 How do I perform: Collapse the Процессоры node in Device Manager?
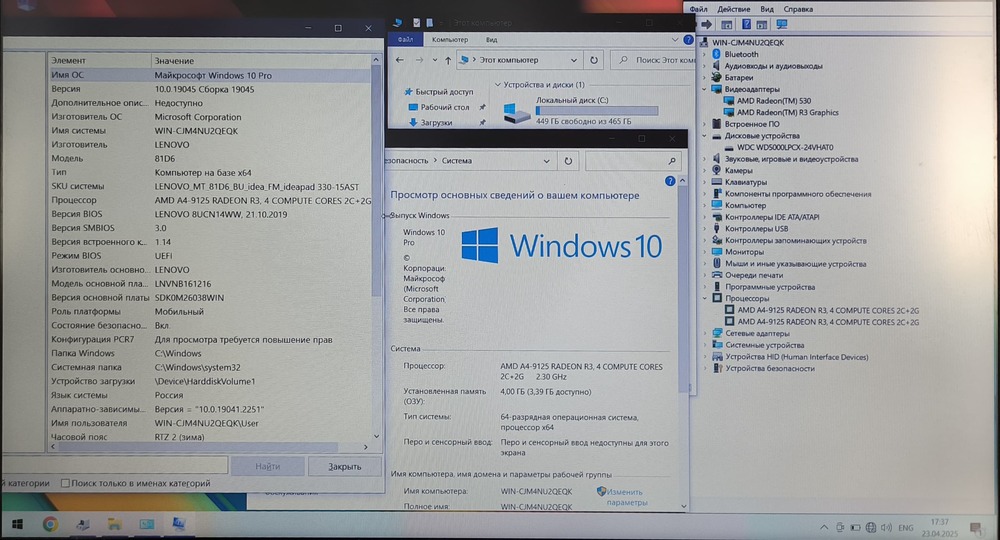(705, 298)
